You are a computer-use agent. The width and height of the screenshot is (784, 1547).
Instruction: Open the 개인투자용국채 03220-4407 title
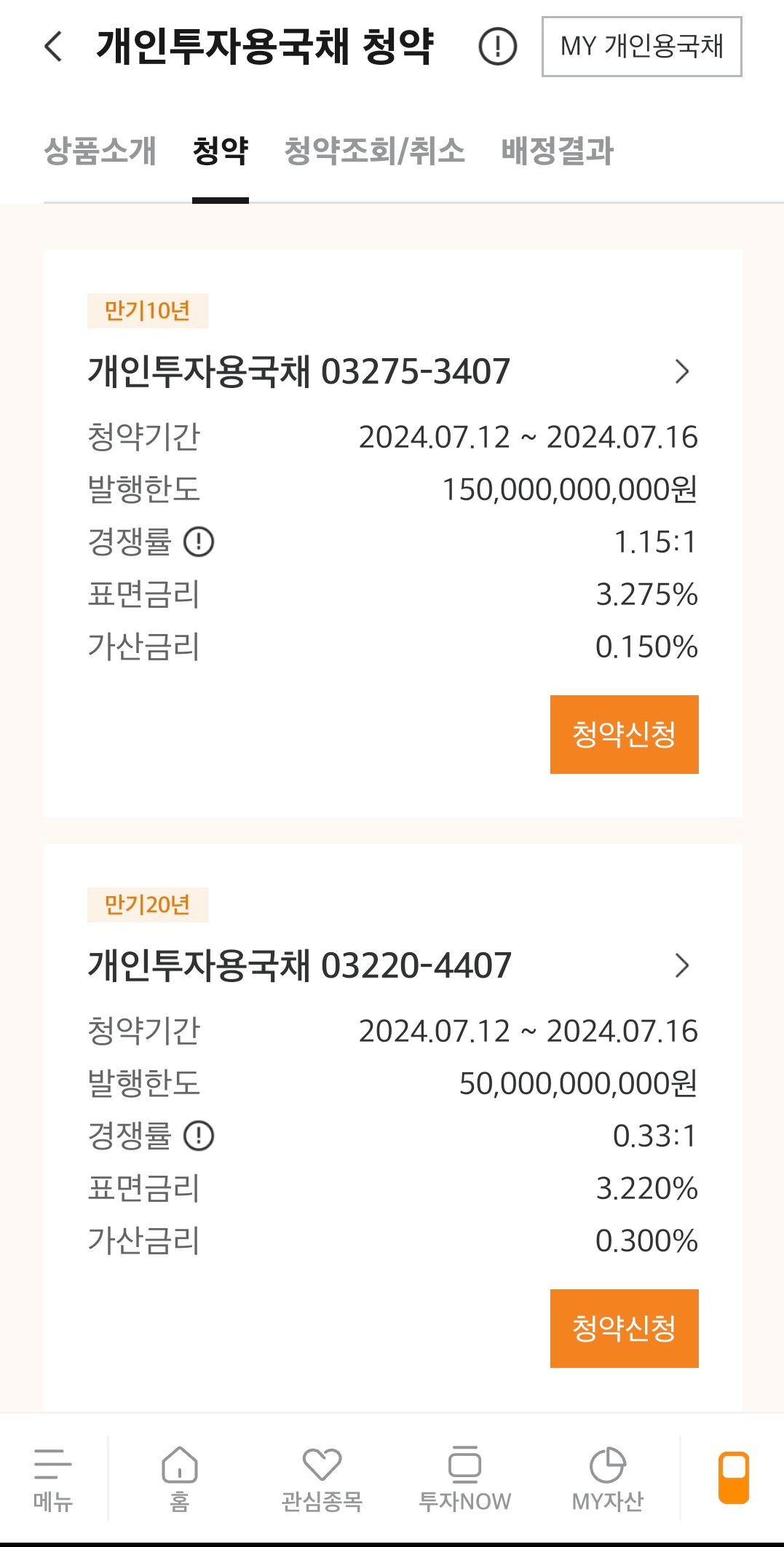[299, 965]
